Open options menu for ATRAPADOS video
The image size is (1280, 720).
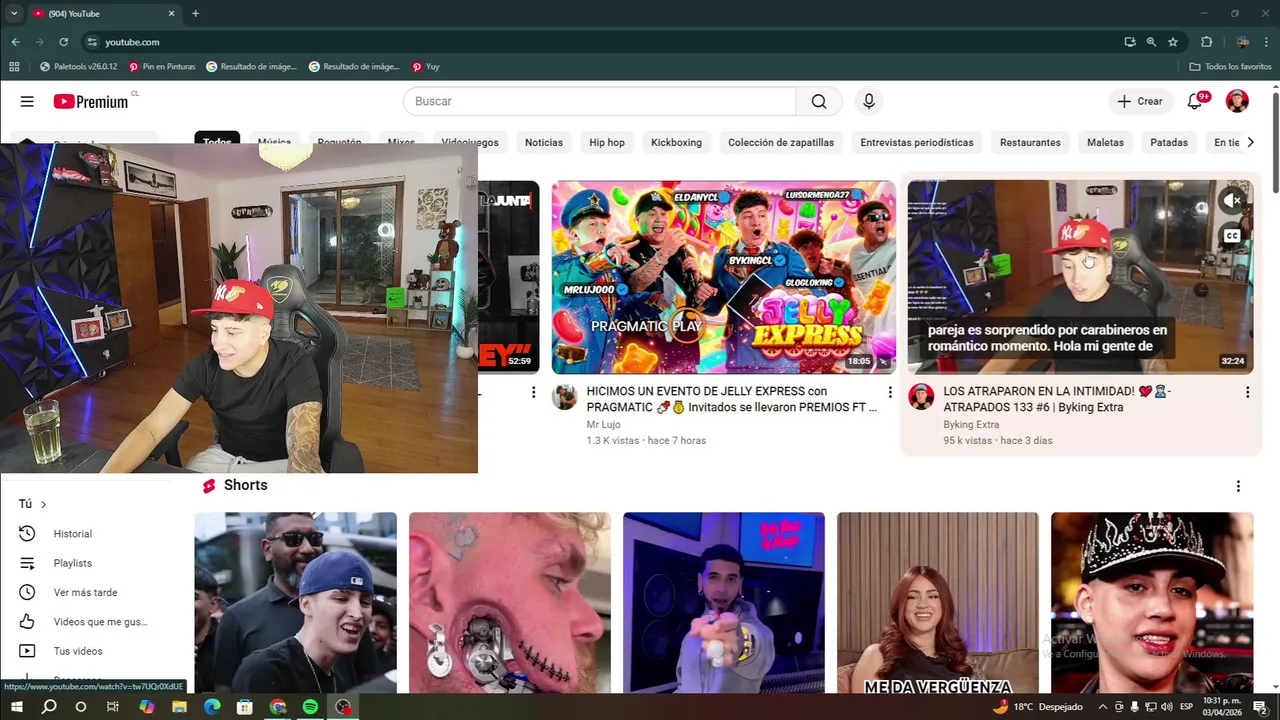pyautogui.click(x=1247, y=392)
